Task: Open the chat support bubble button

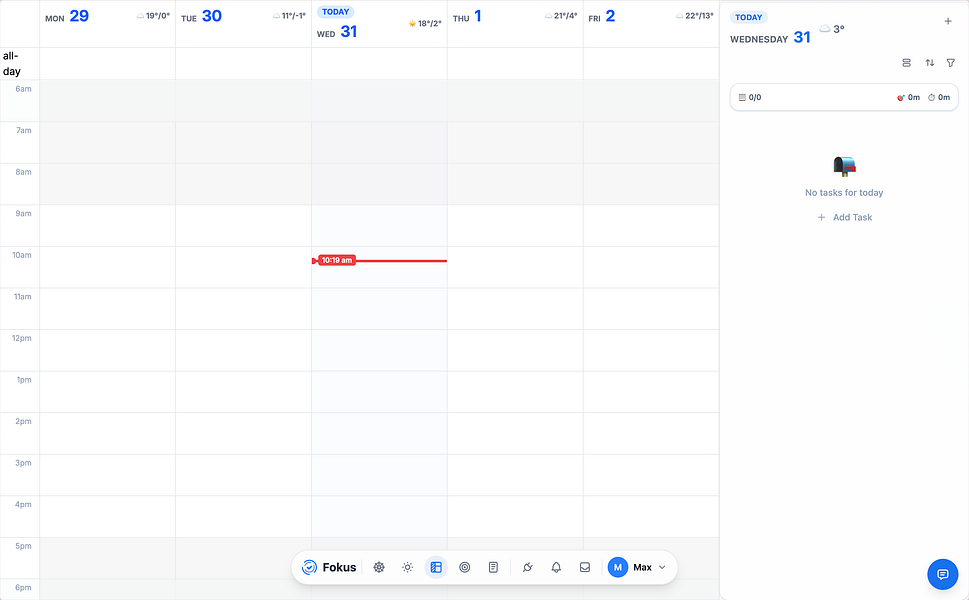Action: click(x=942, y=575)
